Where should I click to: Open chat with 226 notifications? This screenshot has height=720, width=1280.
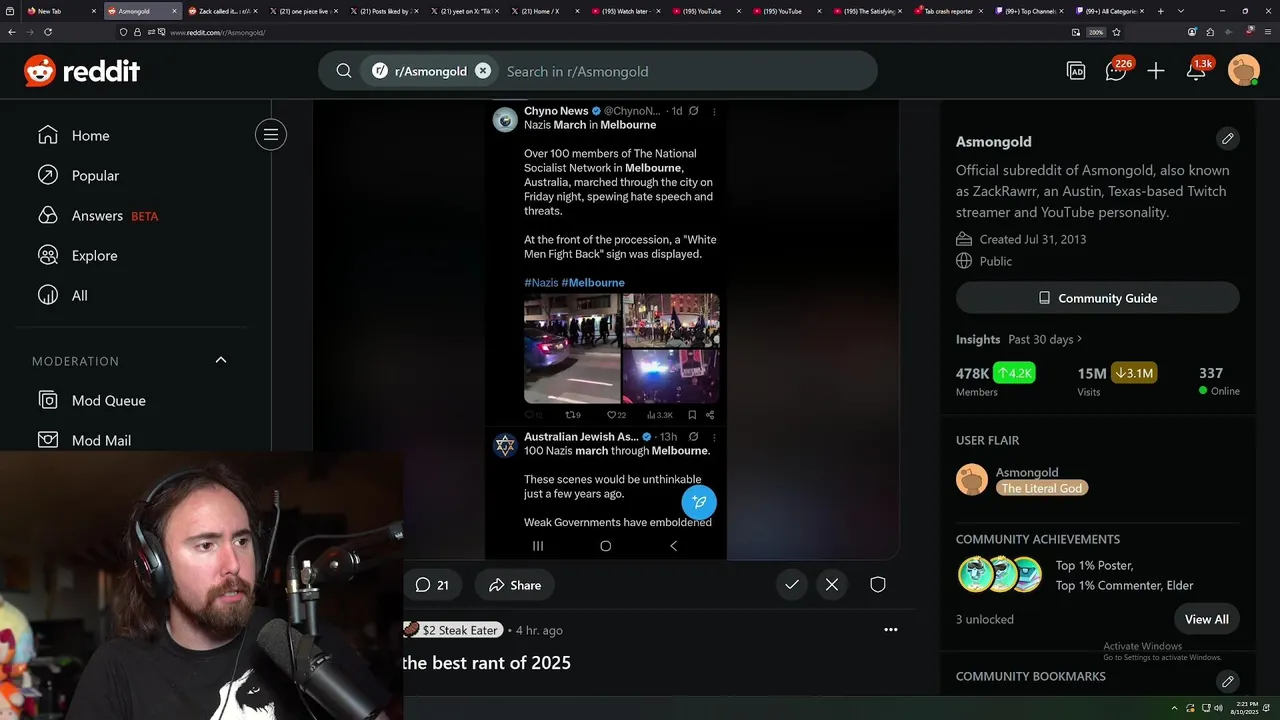[1117, 70]
